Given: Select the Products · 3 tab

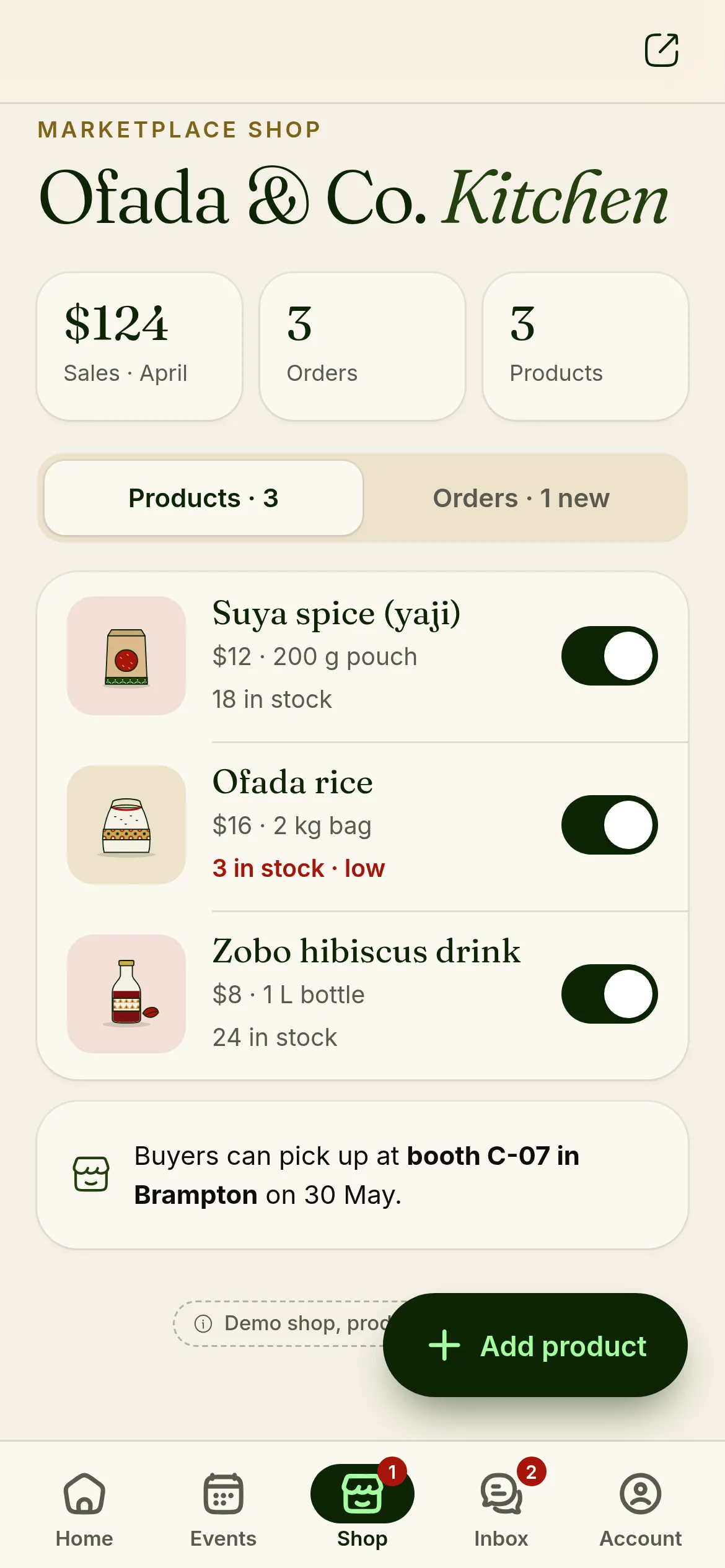Looking at the screenshot, I should tap(203, 498).
